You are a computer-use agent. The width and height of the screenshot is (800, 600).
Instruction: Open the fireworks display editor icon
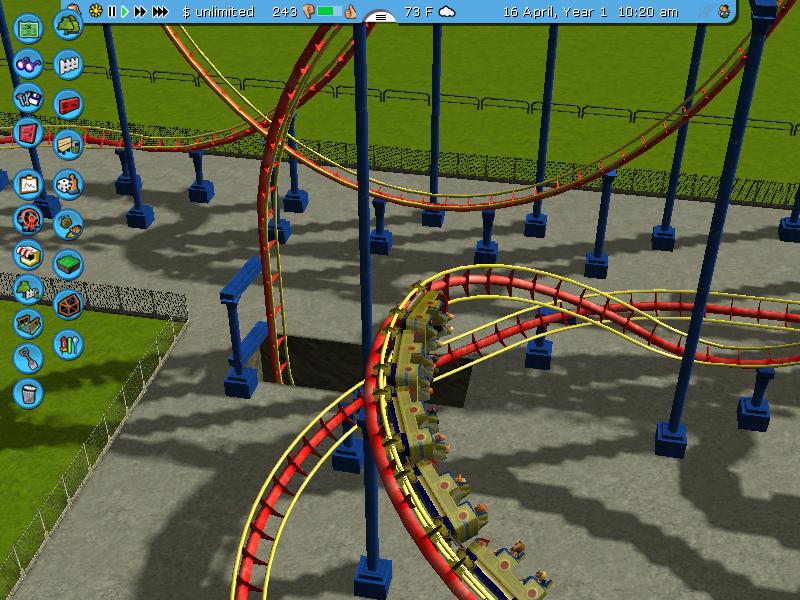(x=67, y=343)
